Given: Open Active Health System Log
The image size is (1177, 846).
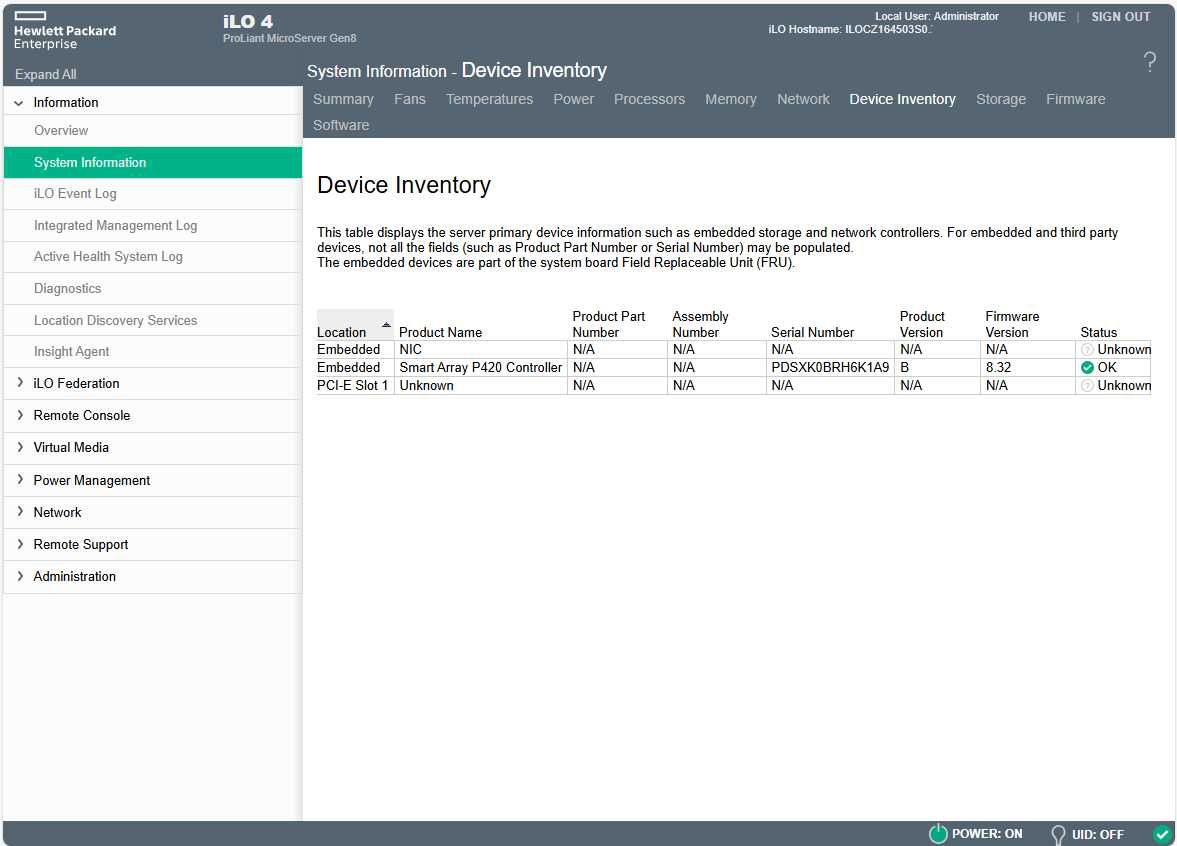Looking at the screenshot, I should pyautogui.click(x=153, y=257).
